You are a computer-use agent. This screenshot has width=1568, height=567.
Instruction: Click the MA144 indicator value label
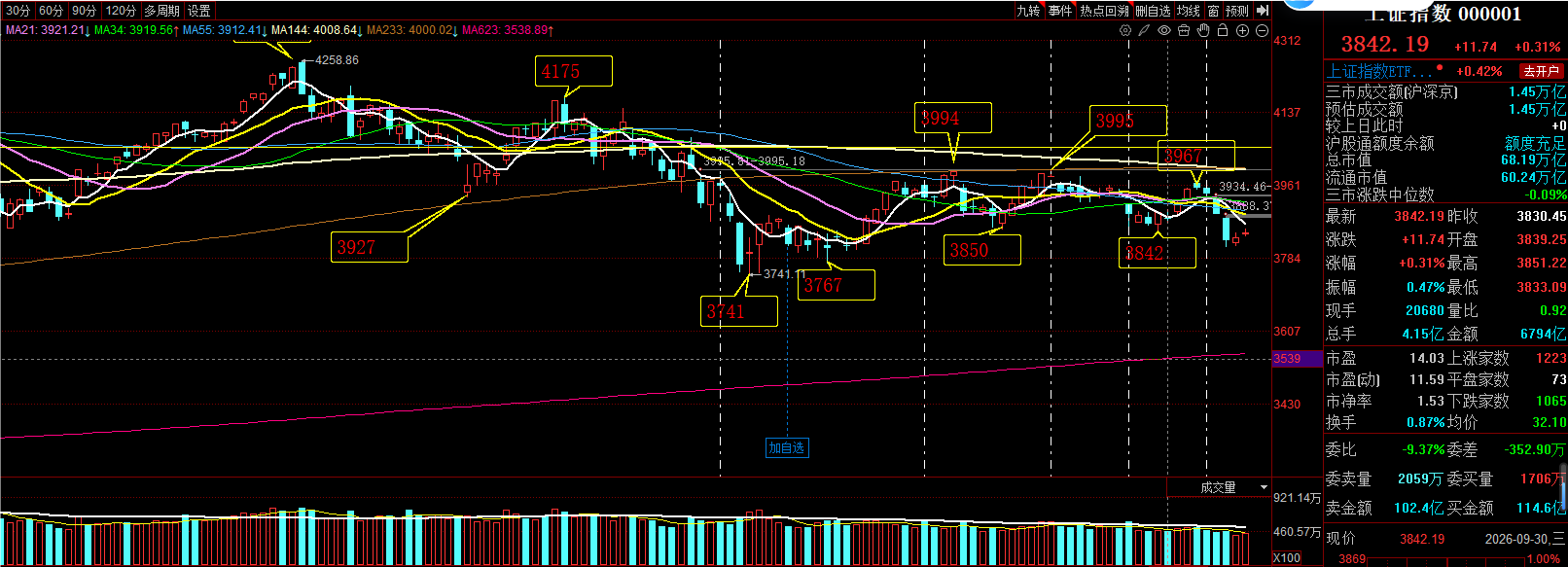tap(317, 30)
